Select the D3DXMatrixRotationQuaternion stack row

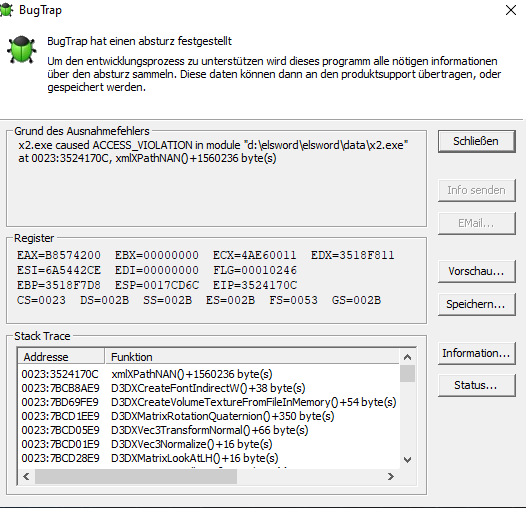pos(209,416)
